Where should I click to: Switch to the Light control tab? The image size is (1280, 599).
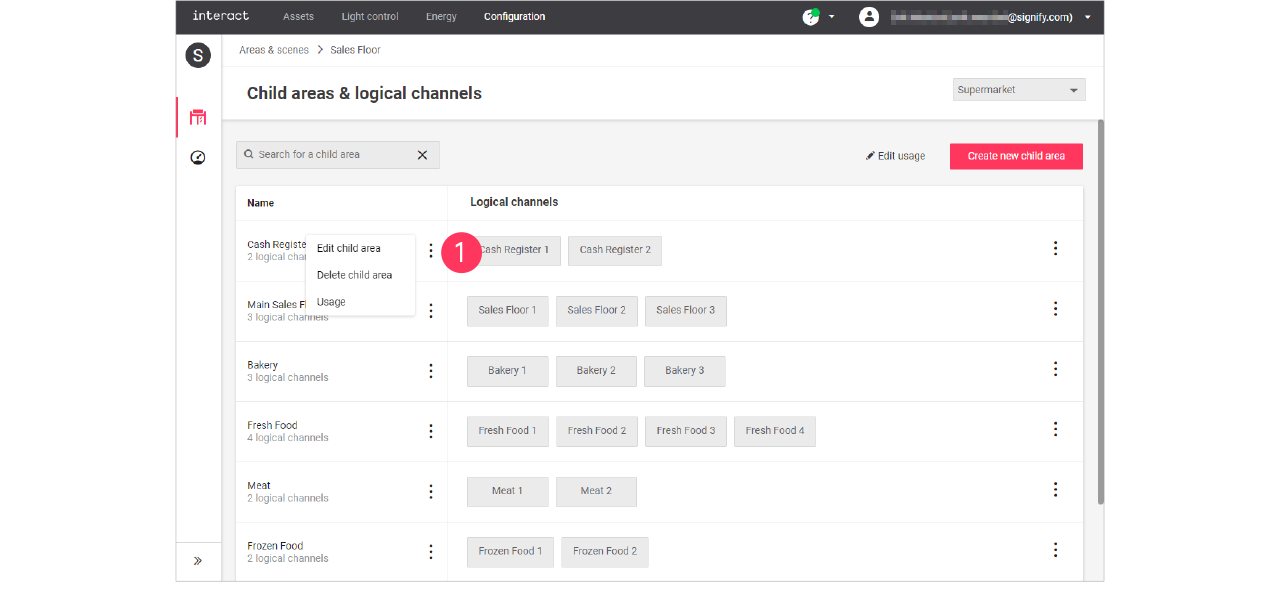coord(370,17)
